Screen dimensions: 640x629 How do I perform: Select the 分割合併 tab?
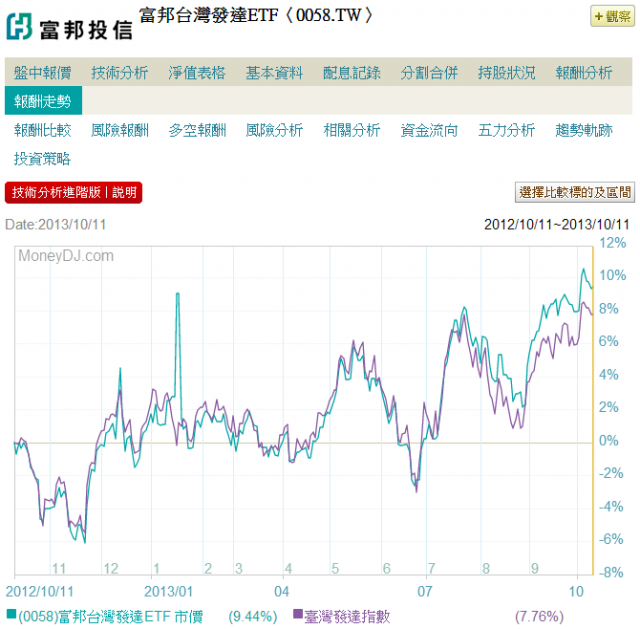(x=429, y=73)
